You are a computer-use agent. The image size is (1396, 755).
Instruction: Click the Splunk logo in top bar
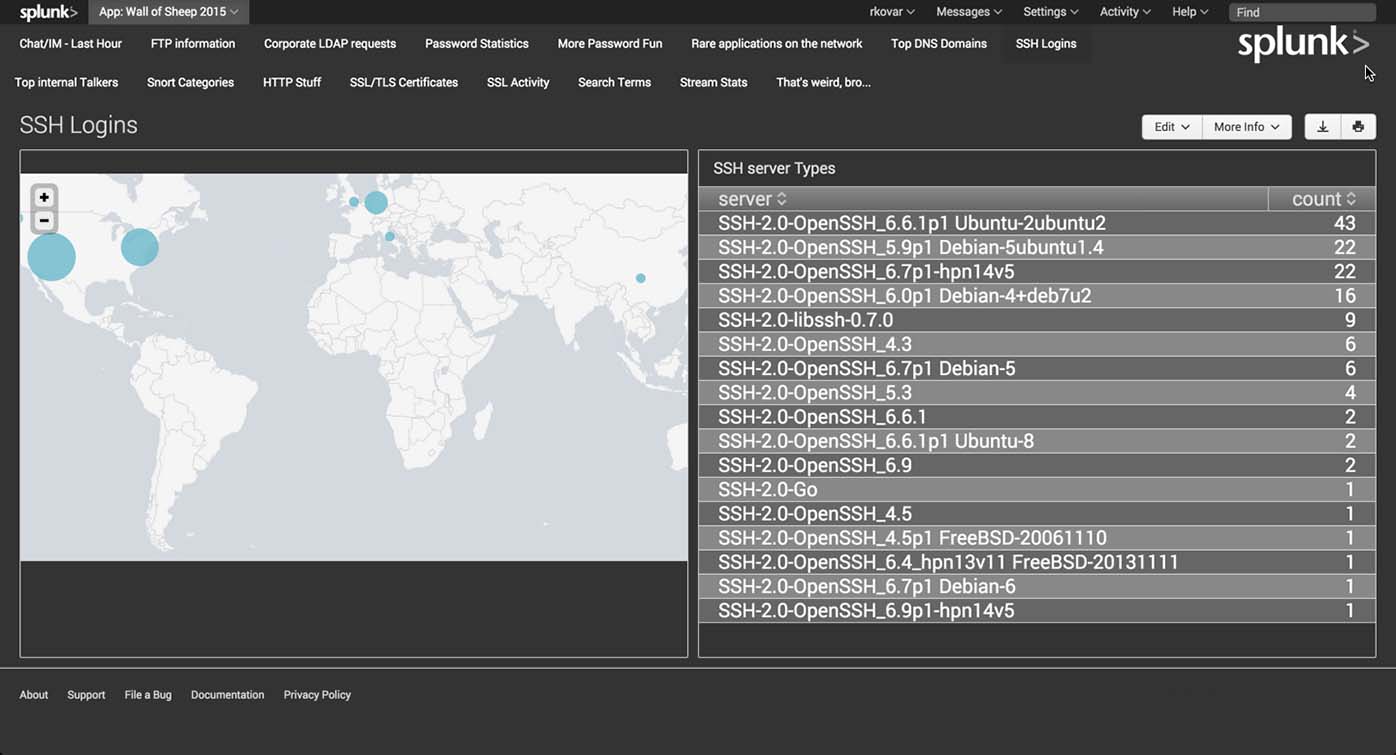48,12
